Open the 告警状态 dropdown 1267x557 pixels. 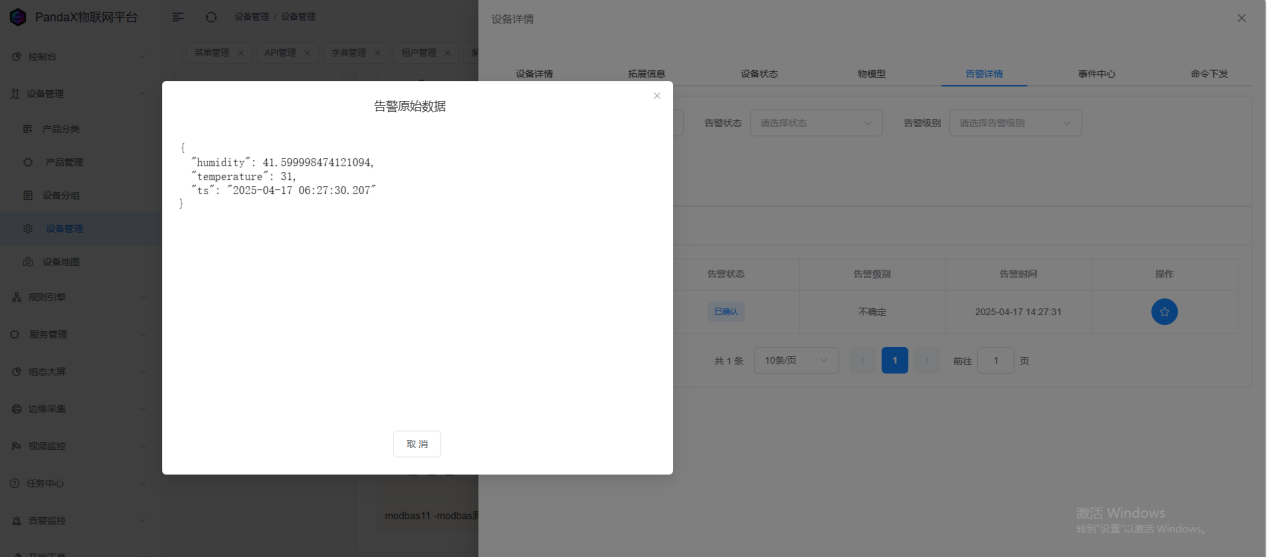816,123
